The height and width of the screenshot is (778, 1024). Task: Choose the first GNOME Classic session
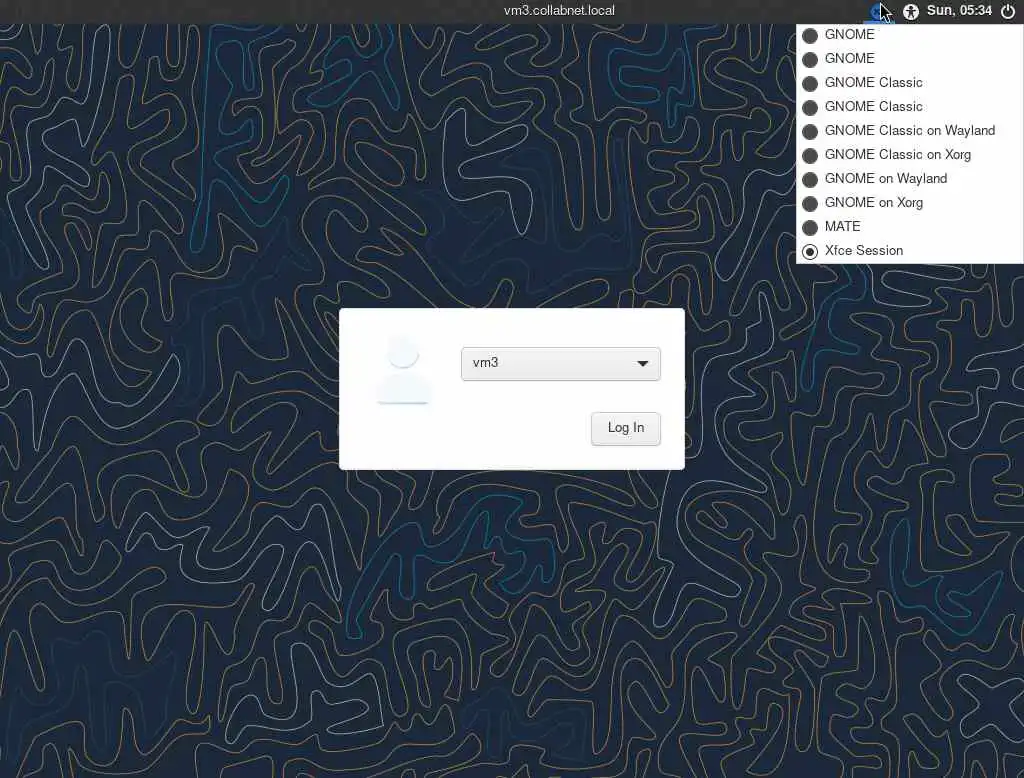[x=909, y=83]
